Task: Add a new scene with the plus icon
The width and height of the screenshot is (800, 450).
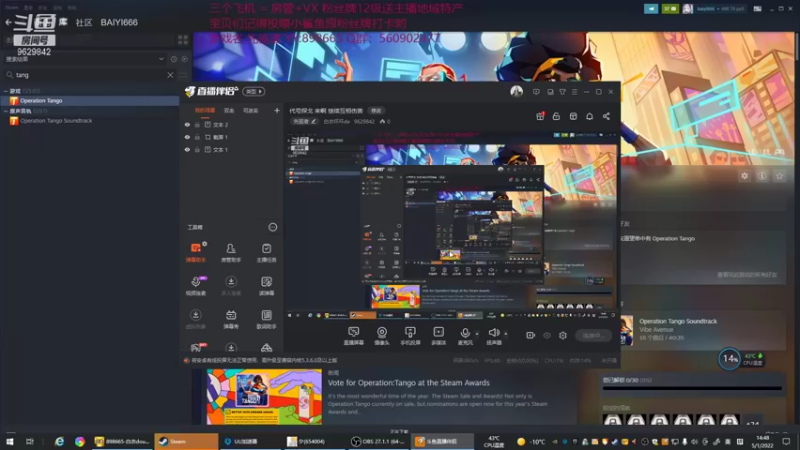Action: [x=277, y=110]
